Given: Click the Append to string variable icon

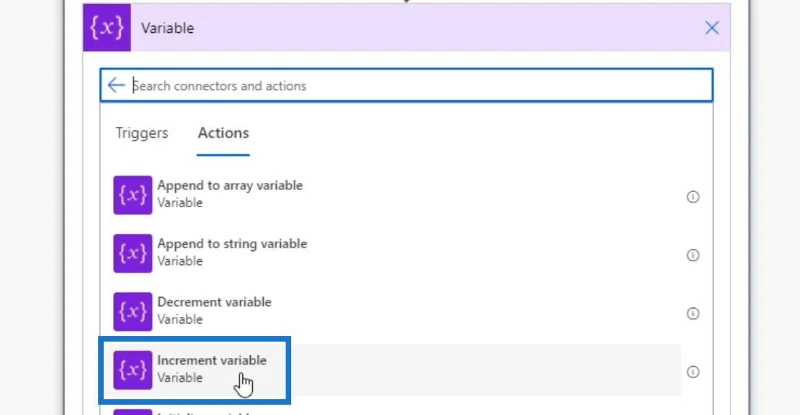Looking at the screenshot, I should [133, 253].
